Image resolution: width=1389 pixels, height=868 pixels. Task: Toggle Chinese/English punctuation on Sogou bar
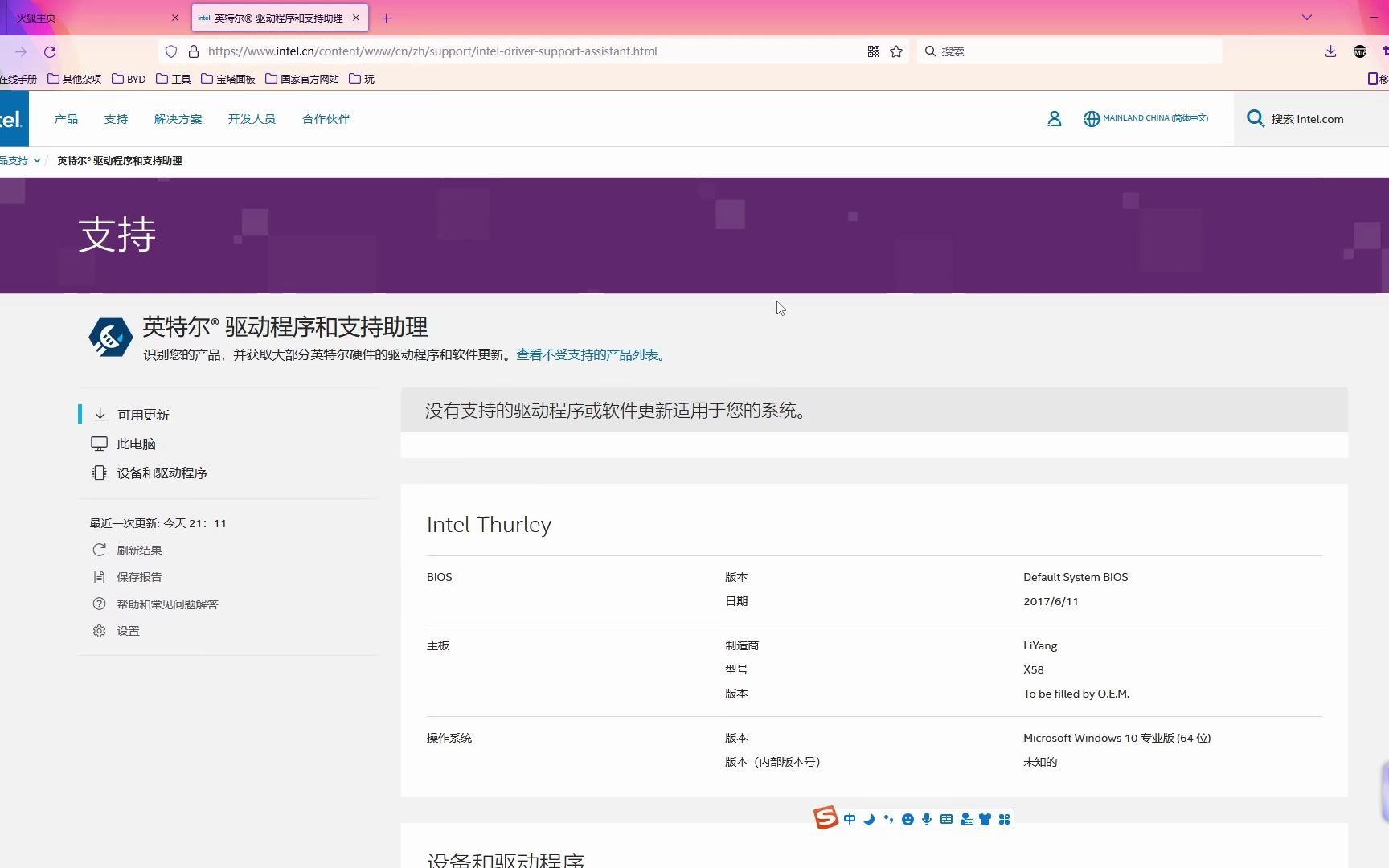point(888,818)
